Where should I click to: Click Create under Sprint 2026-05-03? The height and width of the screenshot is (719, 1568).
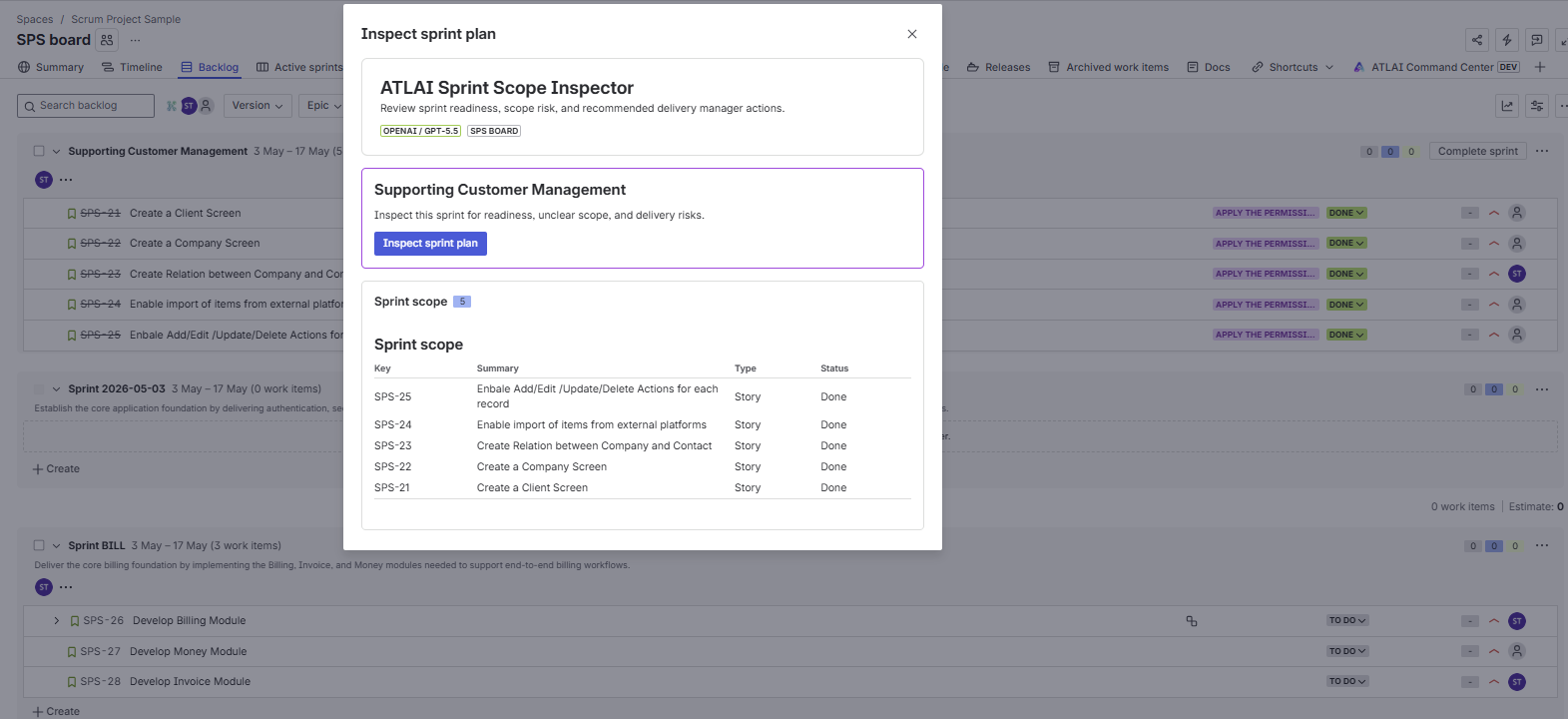click(x=56, y=469)
